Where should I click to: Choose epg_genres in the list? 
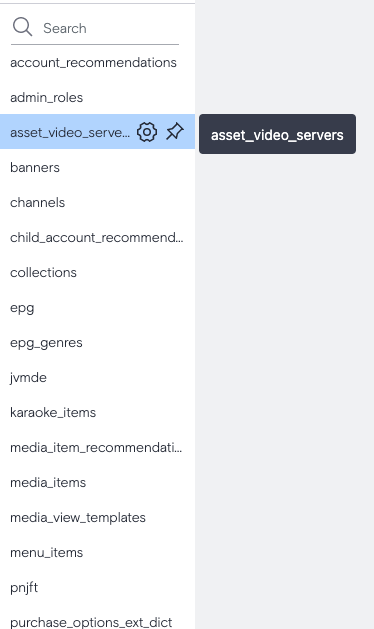[x=98, y=343]
